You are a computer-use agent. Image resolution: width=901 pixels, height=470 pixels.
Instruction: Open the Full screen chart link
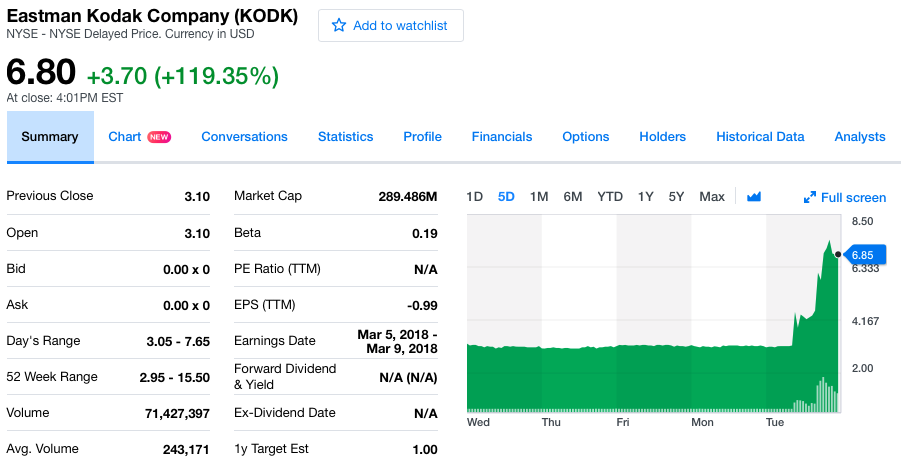[x=853, y=198]
